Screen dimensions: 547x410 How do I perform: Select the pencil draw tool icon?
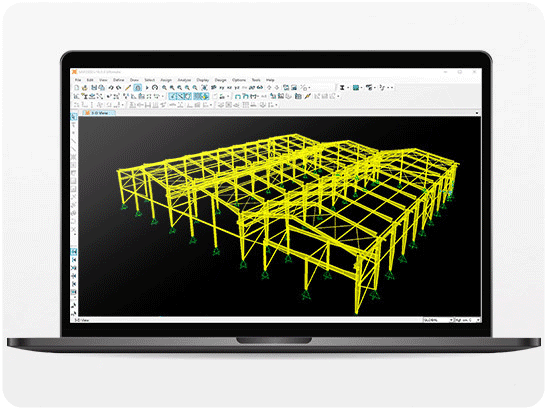coord(128,88)
